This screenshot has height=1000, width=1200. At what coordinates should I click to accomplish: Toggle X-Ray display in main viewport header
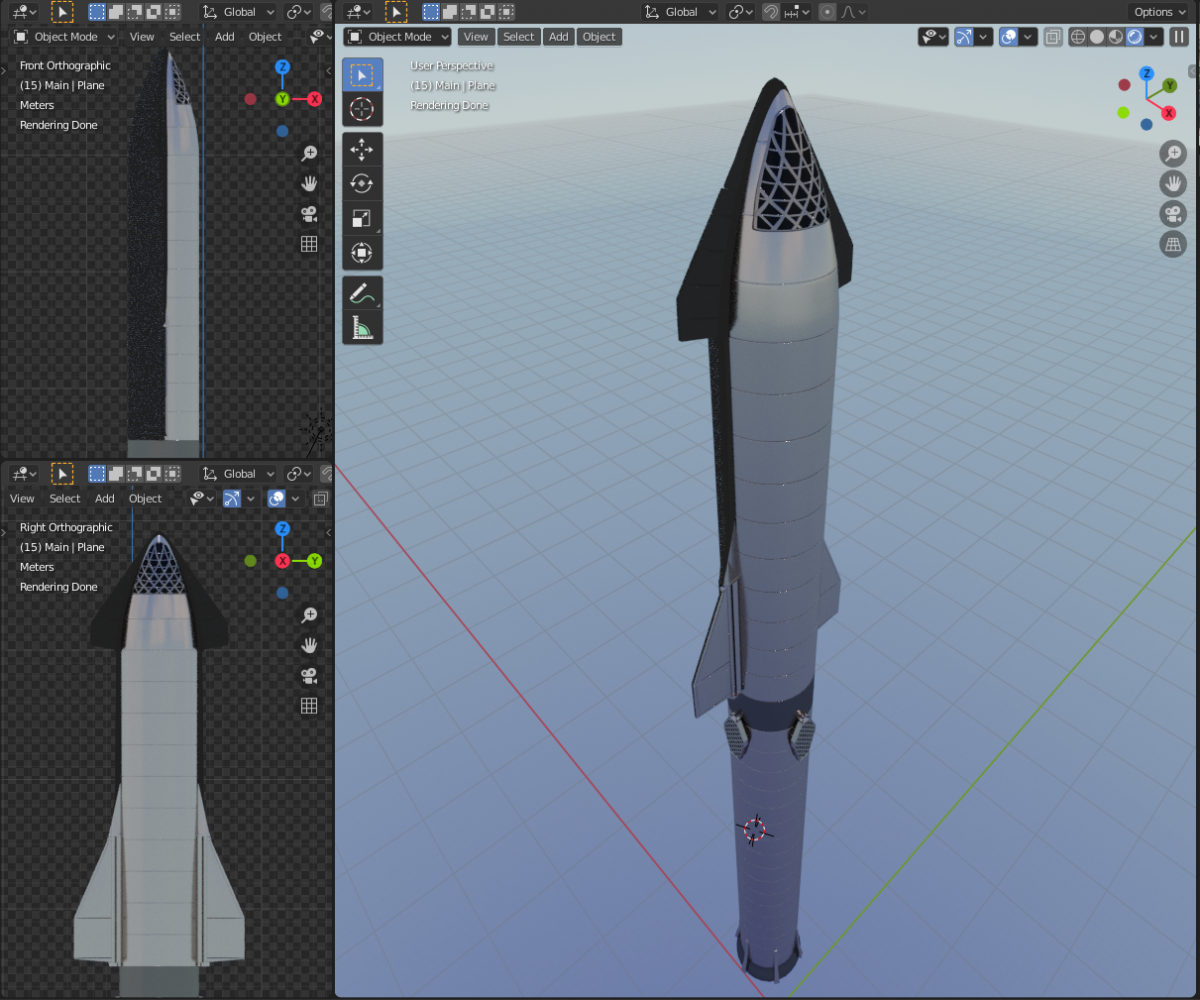coord(1053,37)
